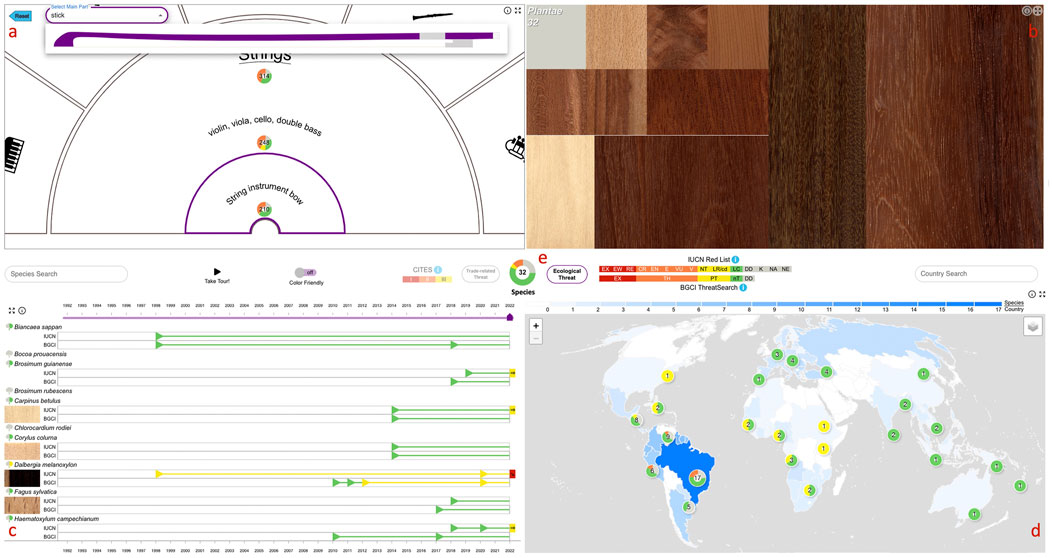Click the large reddish-brown wood tile
The width and height of the screenshot is (1052, 558).
(x=955, y=127)
